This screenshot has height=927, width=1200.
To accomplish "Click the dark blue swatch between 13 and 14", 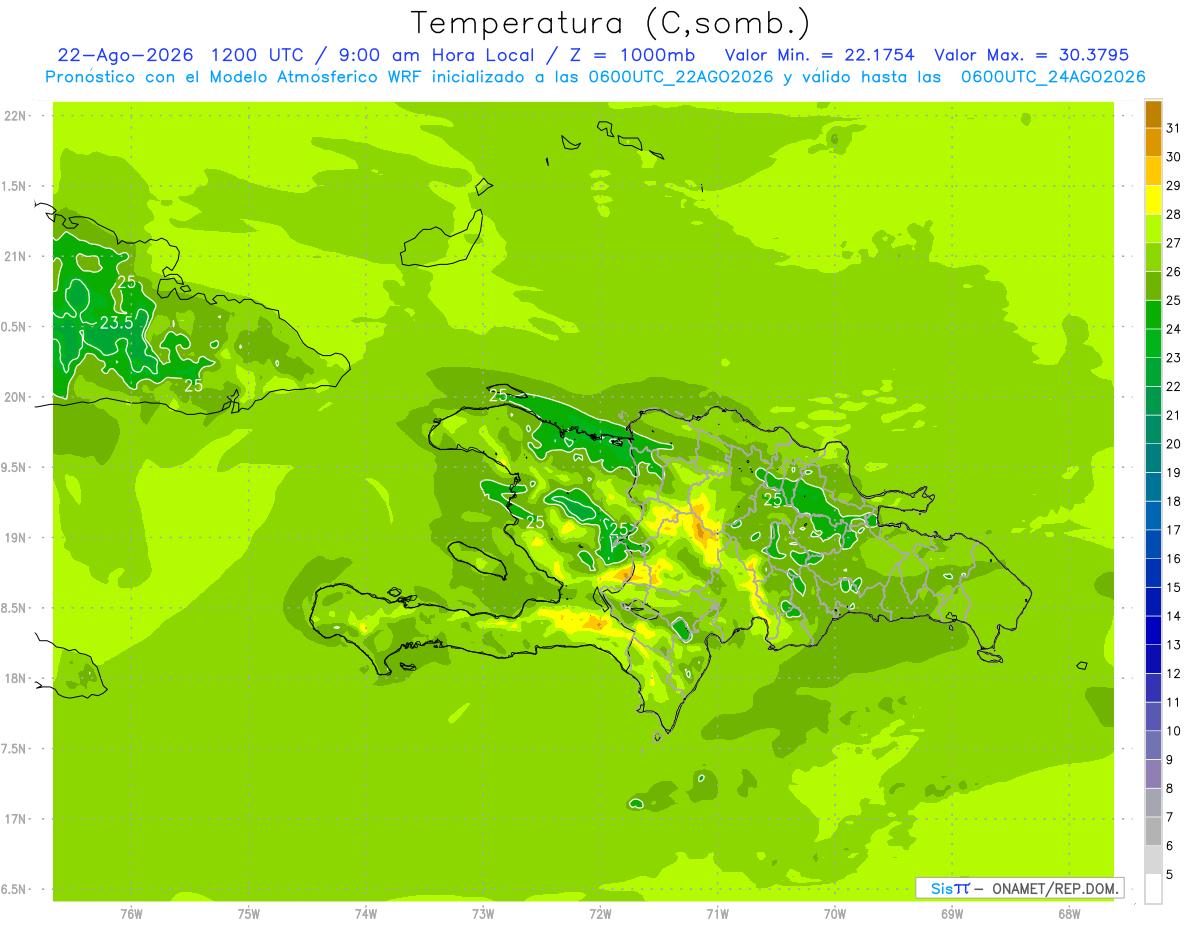I will pyautogui.click(x=1153, y=630).
